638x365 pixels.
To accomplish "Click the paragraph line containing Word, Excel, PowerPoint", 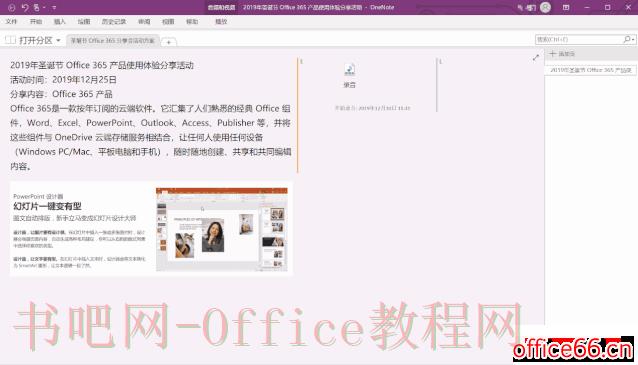I will tap(150, 123).
